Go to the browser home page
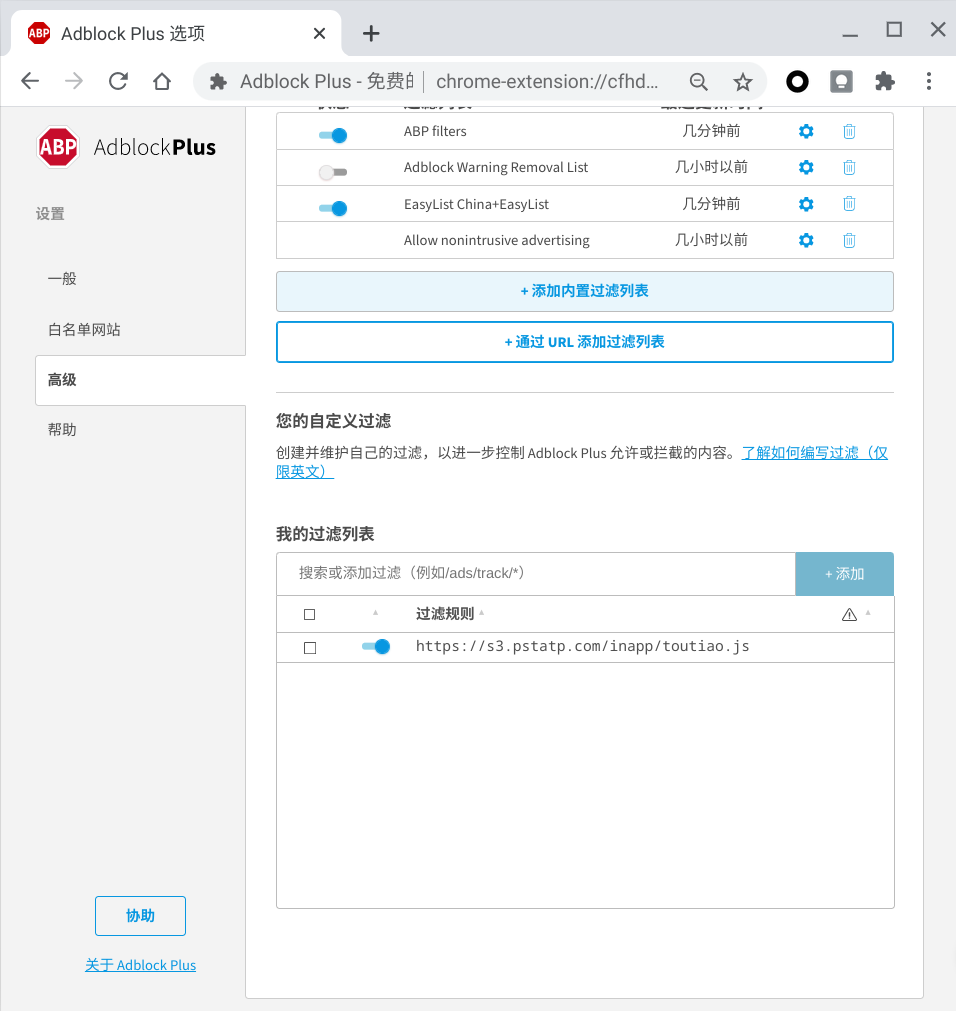This screenshot has width=956, height=1011. 162,81
